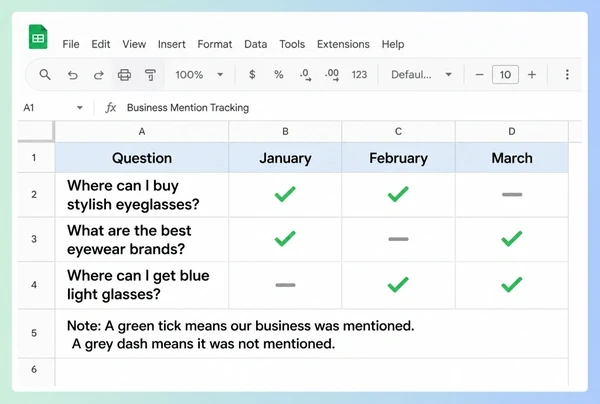Select cell 'What are the best eyewear brands?'
This screenshot has height=404, width=600.
coord(142,239)
